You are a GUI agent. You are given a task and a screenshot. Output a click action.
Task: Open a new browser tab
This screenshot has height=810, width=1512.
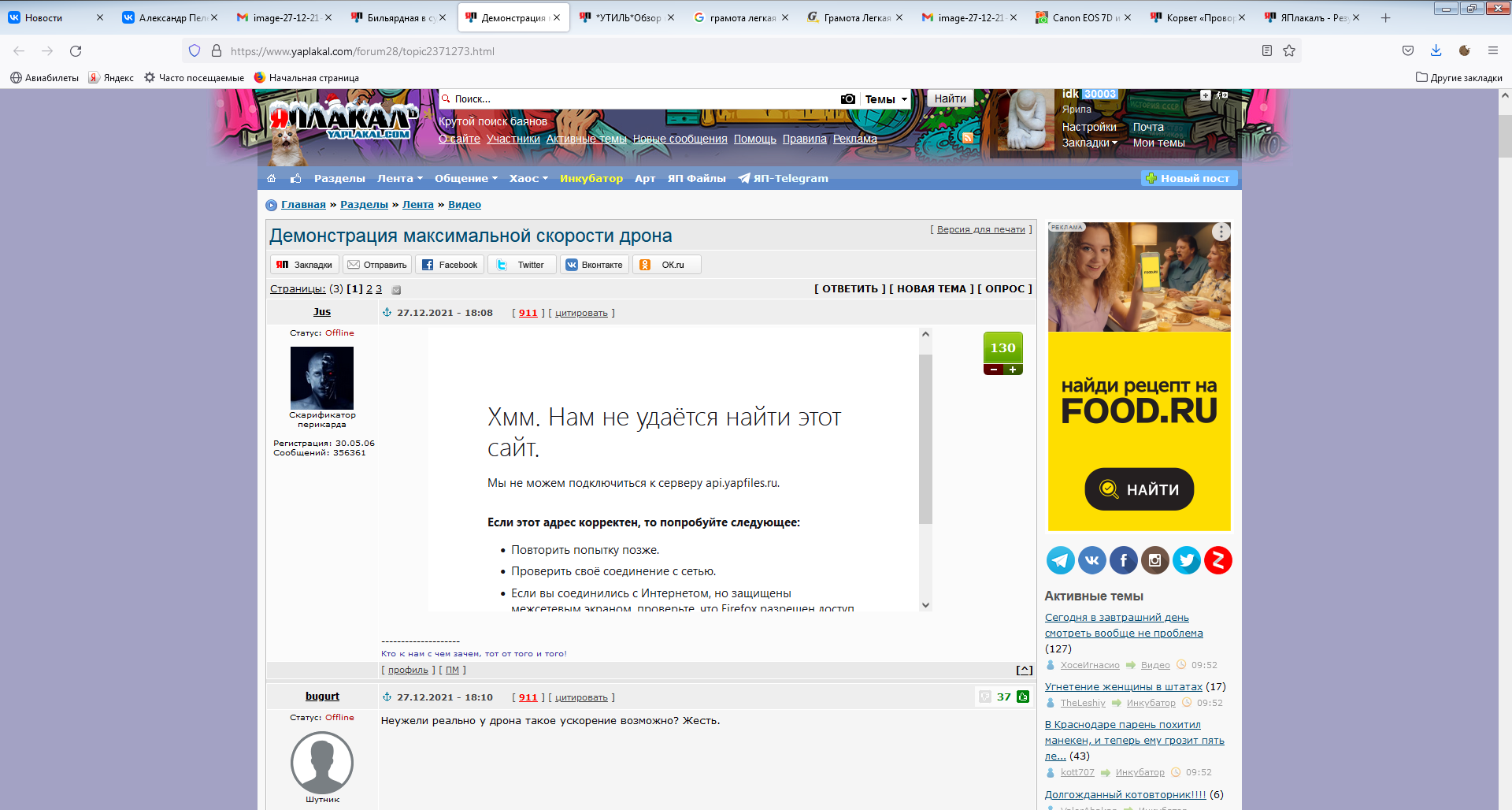click(x=1386, y=17)
